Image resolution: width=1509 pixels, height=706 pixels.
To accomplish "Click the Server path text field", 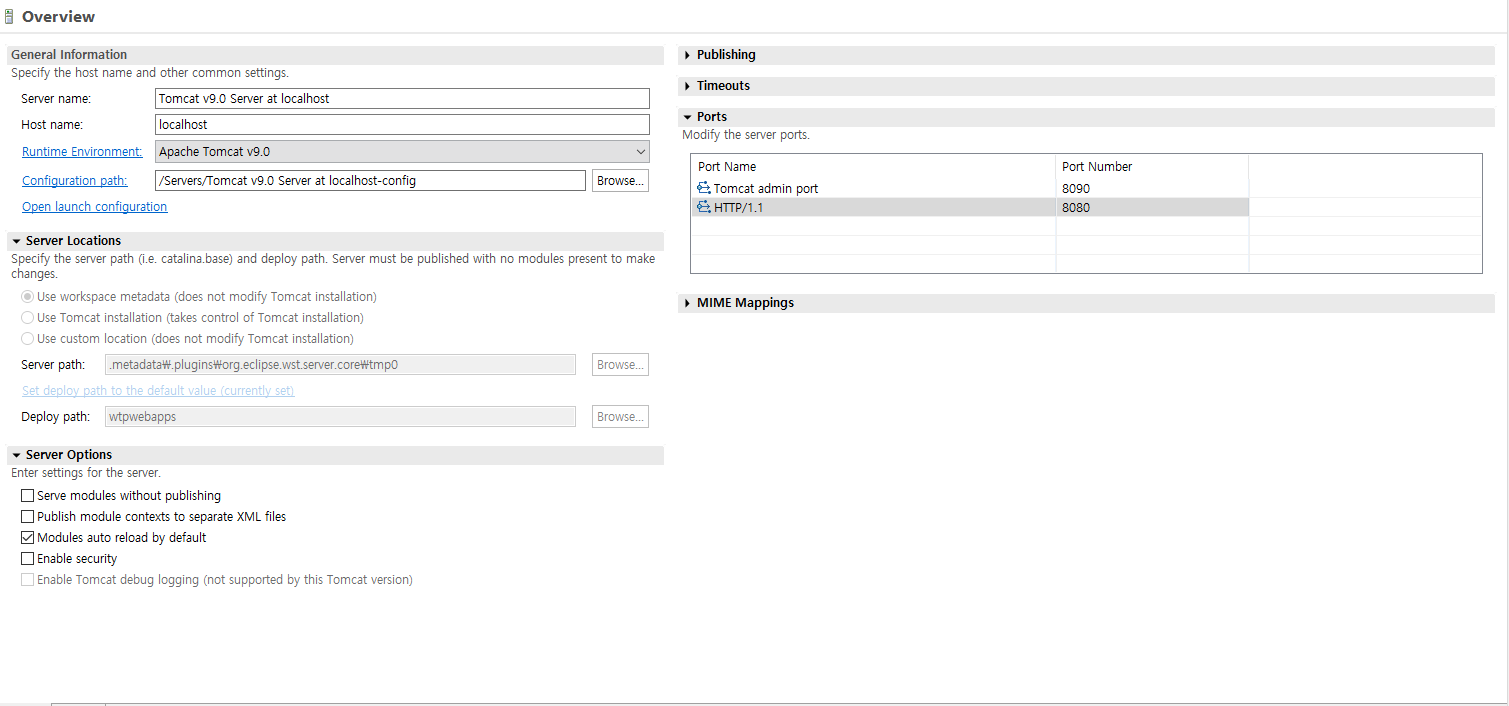I will [x=341, y=365].
